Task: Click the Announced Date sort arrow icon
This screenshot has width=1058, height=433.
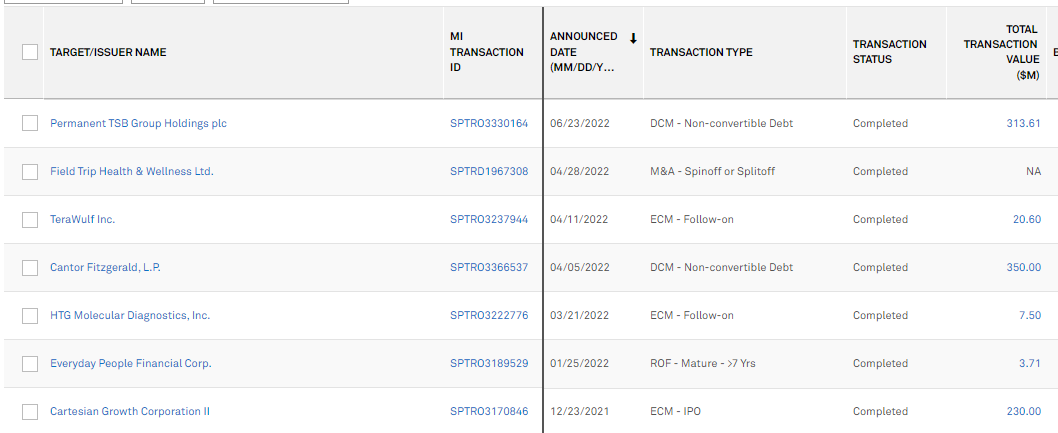Action: 633,39
